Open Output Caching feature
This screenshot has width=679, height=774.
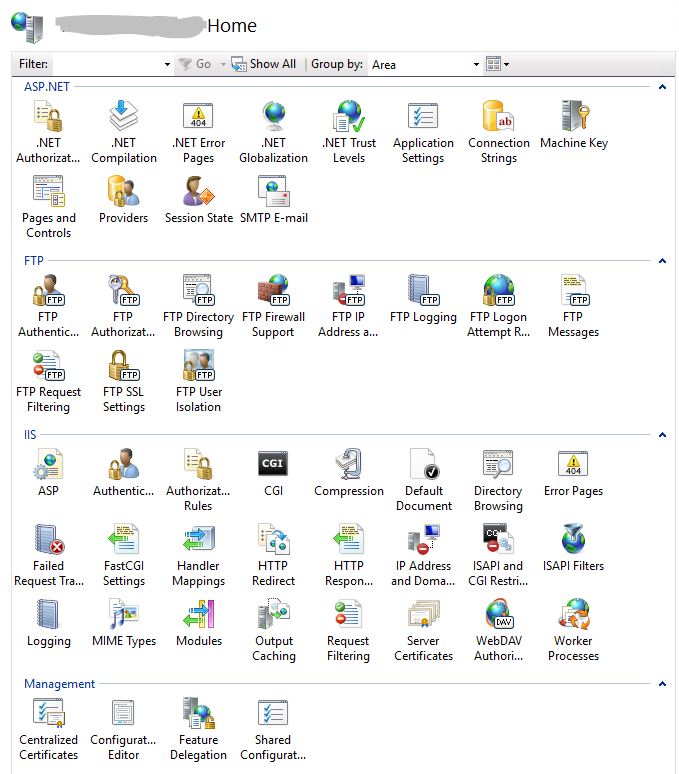273,630
